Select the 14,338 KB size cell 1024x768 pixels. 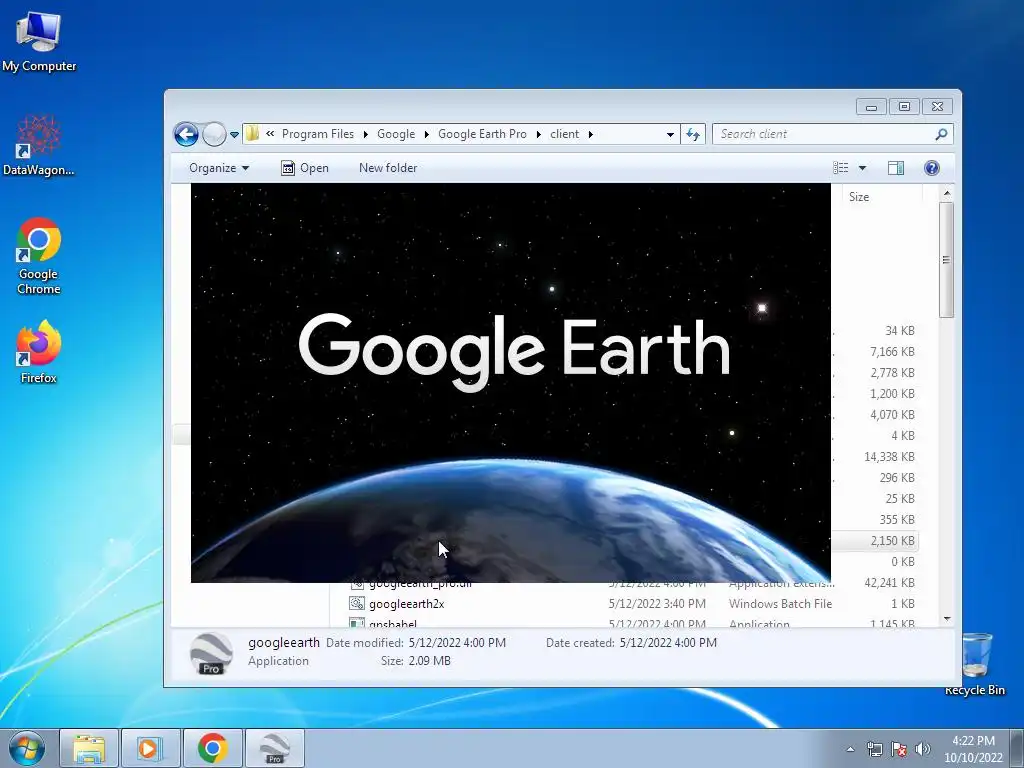889,456
